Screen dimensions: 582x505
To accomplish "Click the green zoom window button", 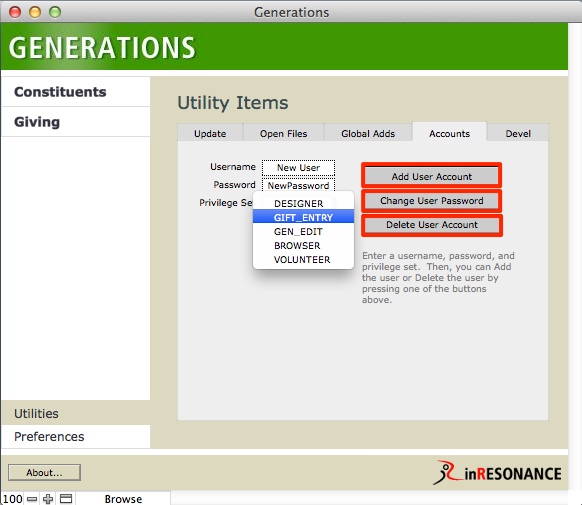I will 55,12.
